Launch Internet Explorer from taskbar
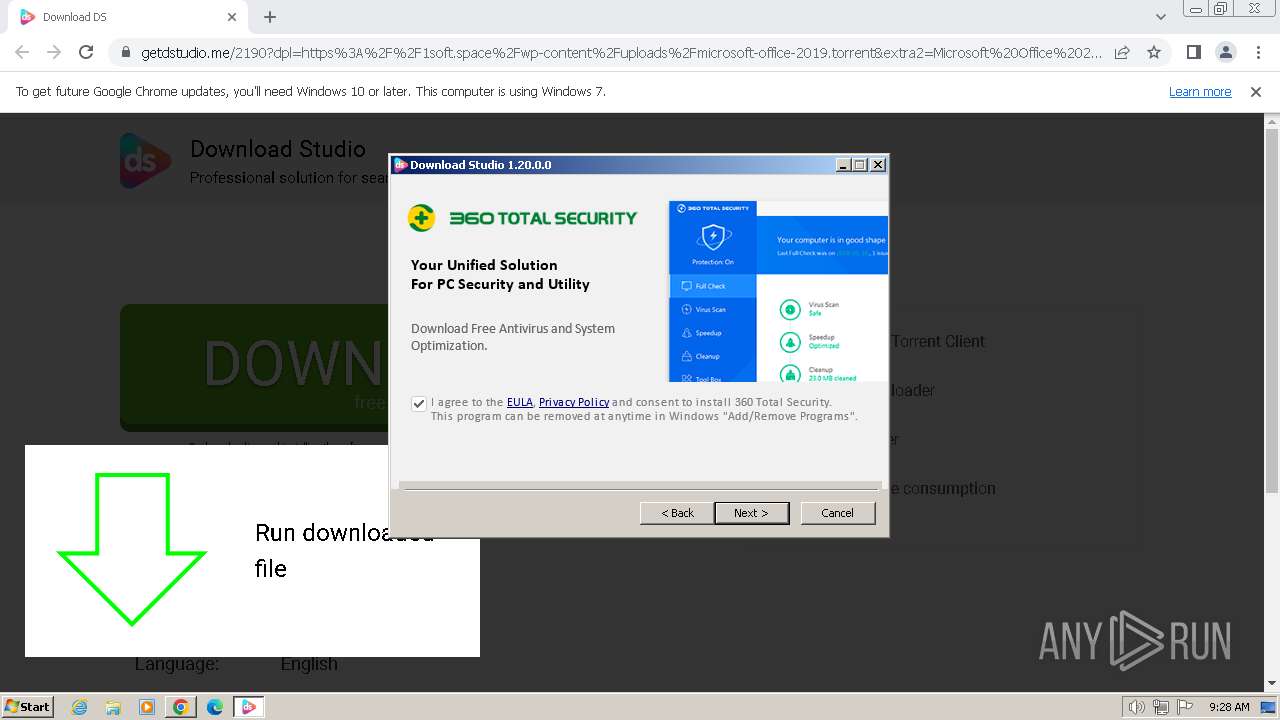The height and width of the screenshot is (720, 1280). 80,707
